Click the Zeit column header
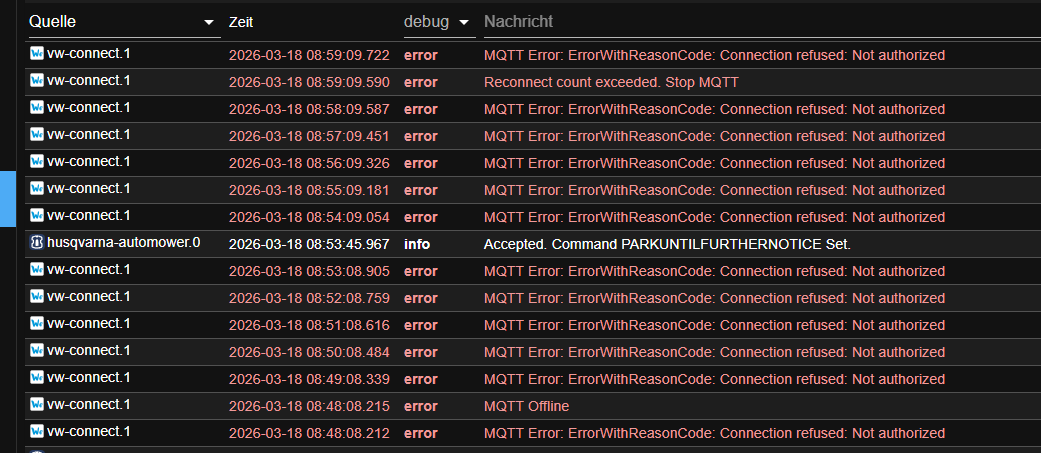Screen dimensions: 1041x453 (241, 22)
